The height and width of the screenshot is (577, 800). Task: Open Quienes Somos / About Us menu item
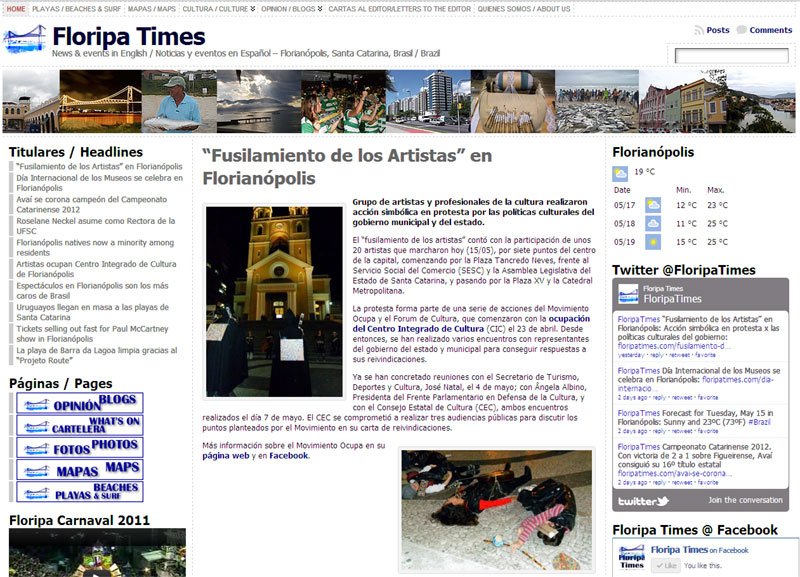(524, 9)
